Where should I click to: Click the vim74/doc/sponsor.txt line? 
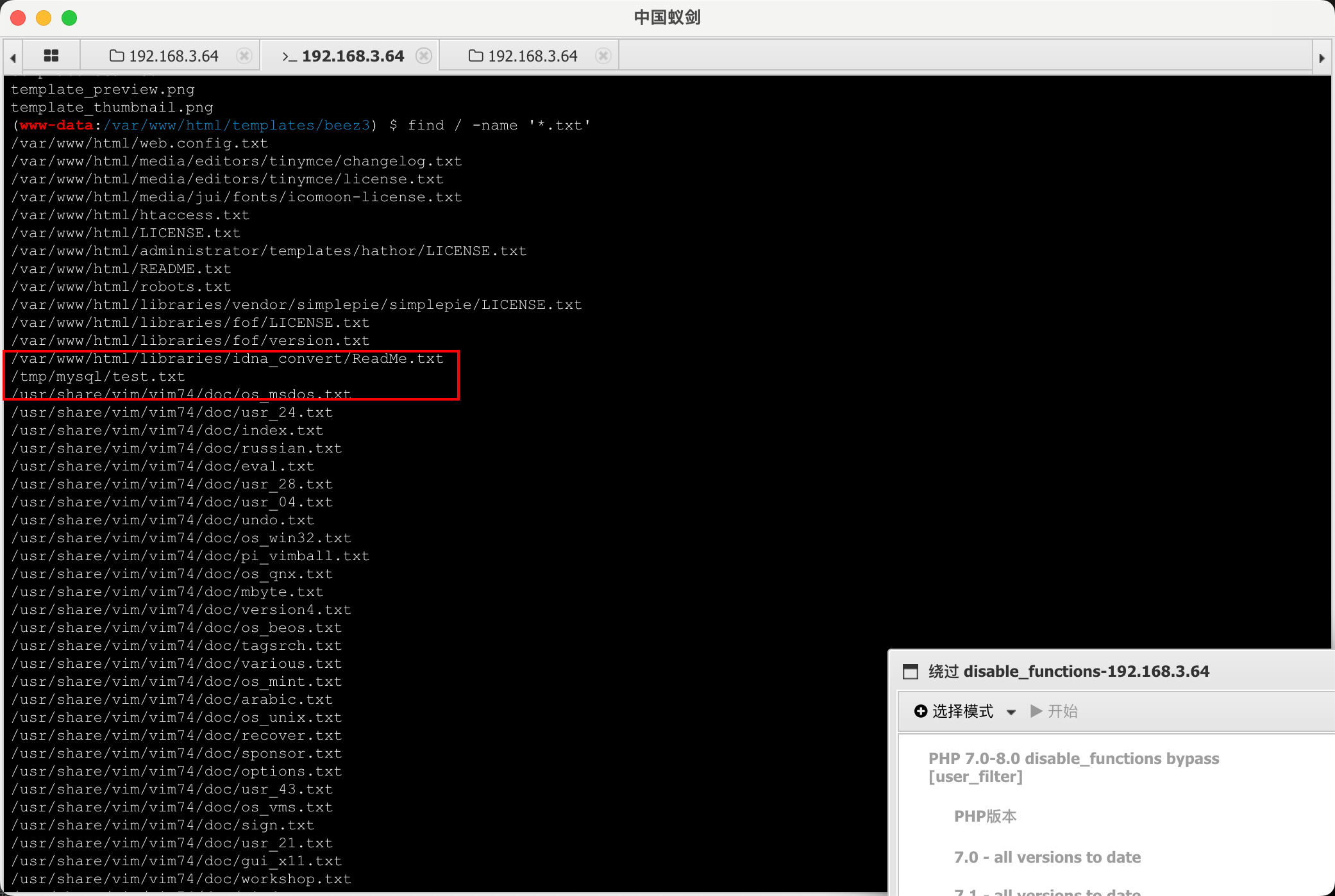[x=176, y=753]
